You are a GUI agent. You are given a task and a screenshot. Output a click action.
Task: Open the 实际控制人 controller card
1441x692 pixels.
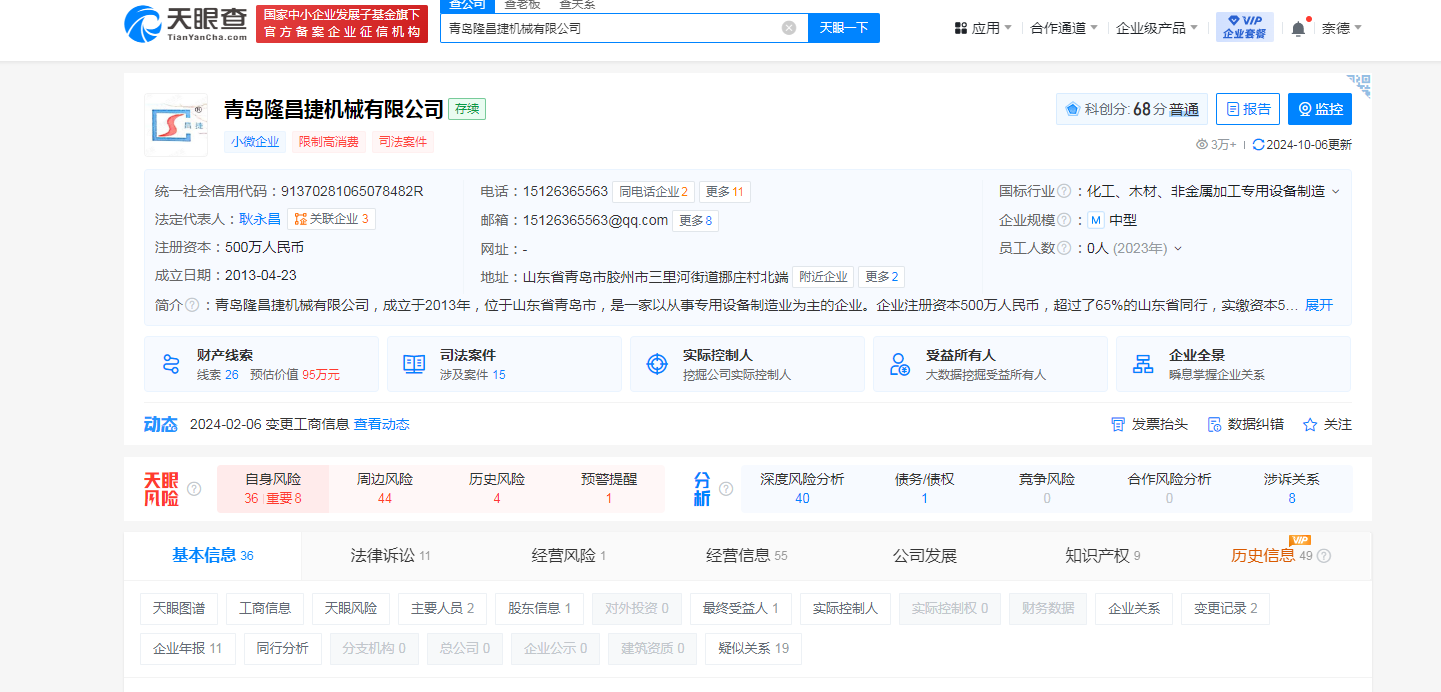(x=746, y=364)
